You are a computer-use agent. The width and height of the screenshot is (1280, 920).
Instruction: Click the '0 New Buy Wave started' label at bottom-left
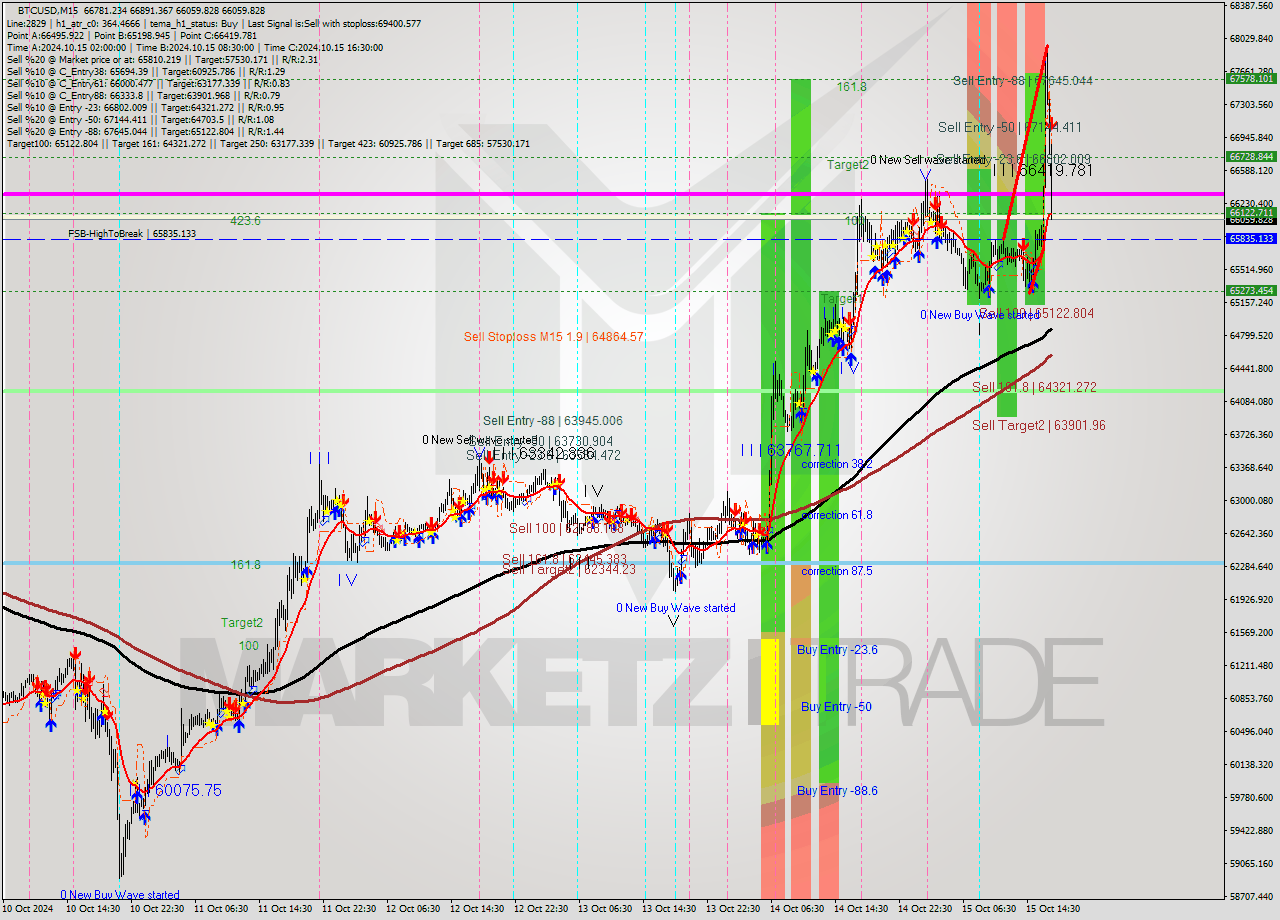[120, 895]
